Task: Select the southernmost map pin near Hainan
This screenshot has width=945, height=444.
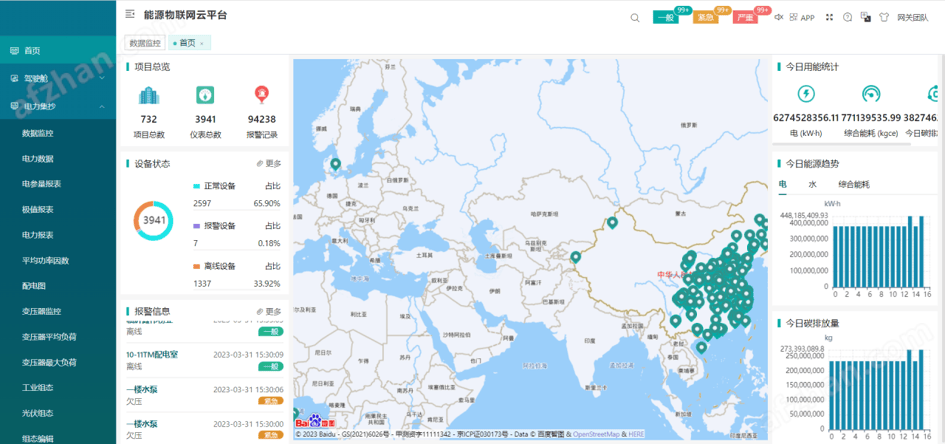Action: click(x=701, y=348)
